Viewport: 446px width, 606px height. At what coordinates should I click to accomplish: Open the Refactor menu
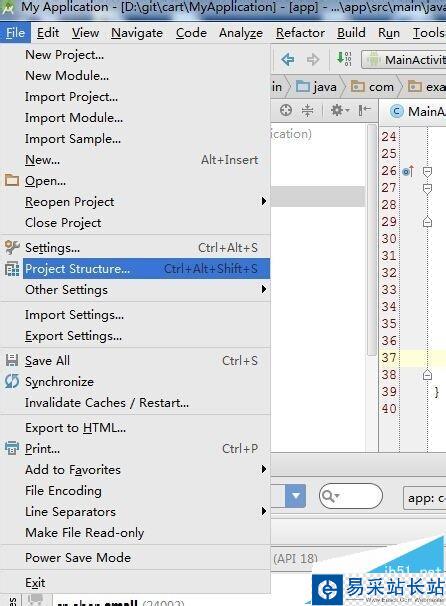coord(300,33)
